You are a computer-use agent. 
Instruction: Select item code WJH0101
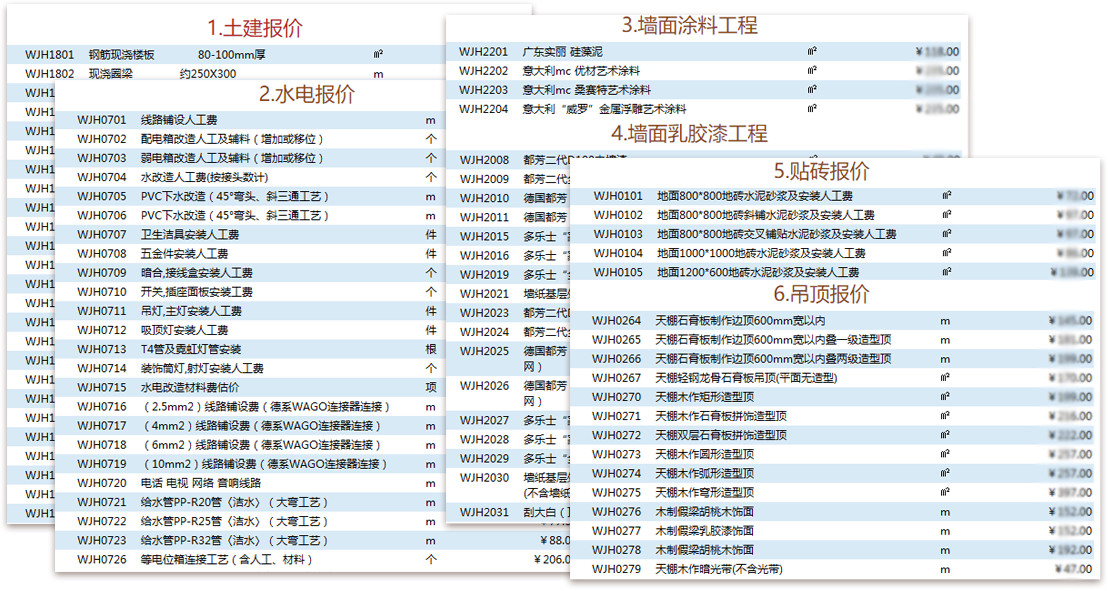click(x=618, y=196)
